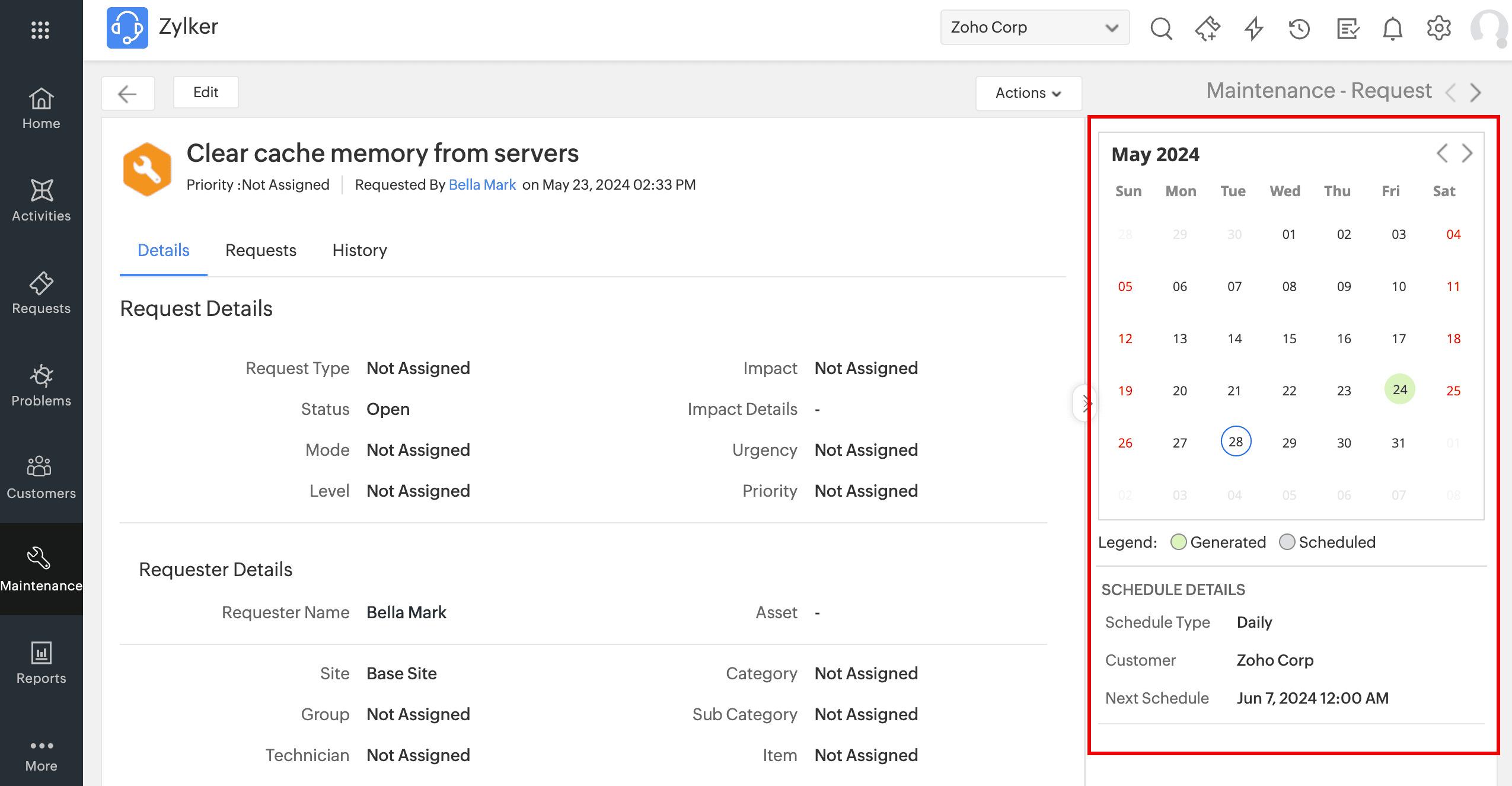Viewport: 1512px width, 786px height.
Task: Expand the Actions dropdown menu
Action: (x=1028, y=93)
